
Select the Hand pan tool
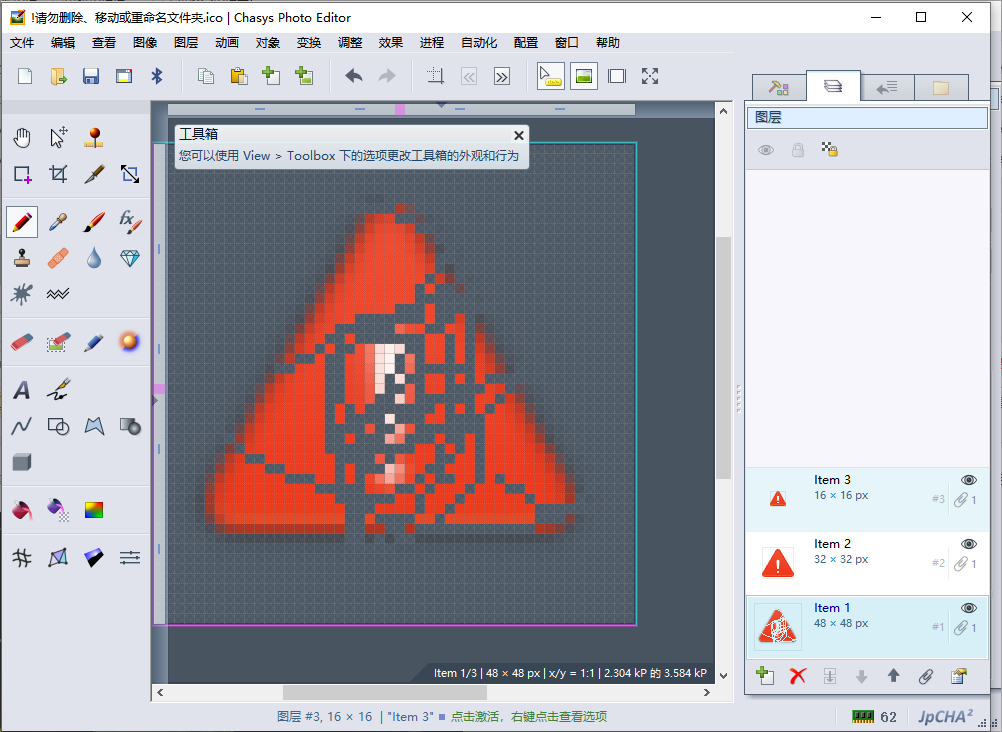click(21, 136)
